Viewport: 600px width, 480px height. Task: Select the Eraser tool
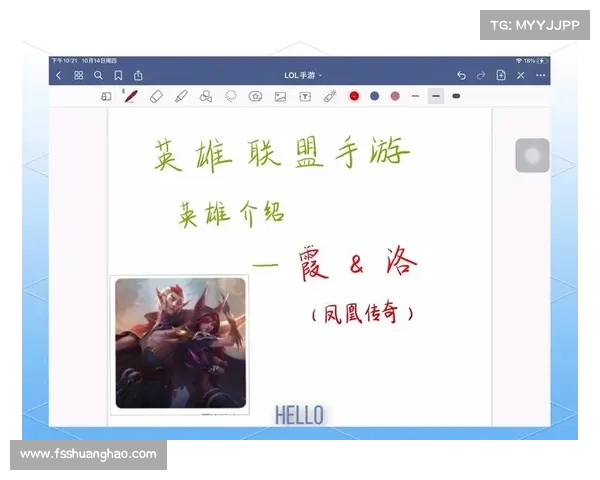click(x=156, y=96)
